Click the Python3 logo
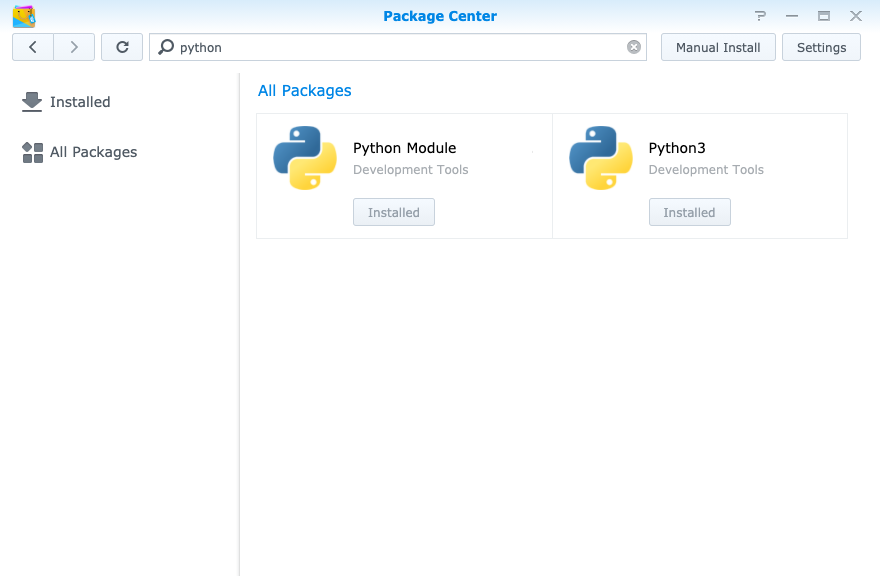 (x=601, y=158)
